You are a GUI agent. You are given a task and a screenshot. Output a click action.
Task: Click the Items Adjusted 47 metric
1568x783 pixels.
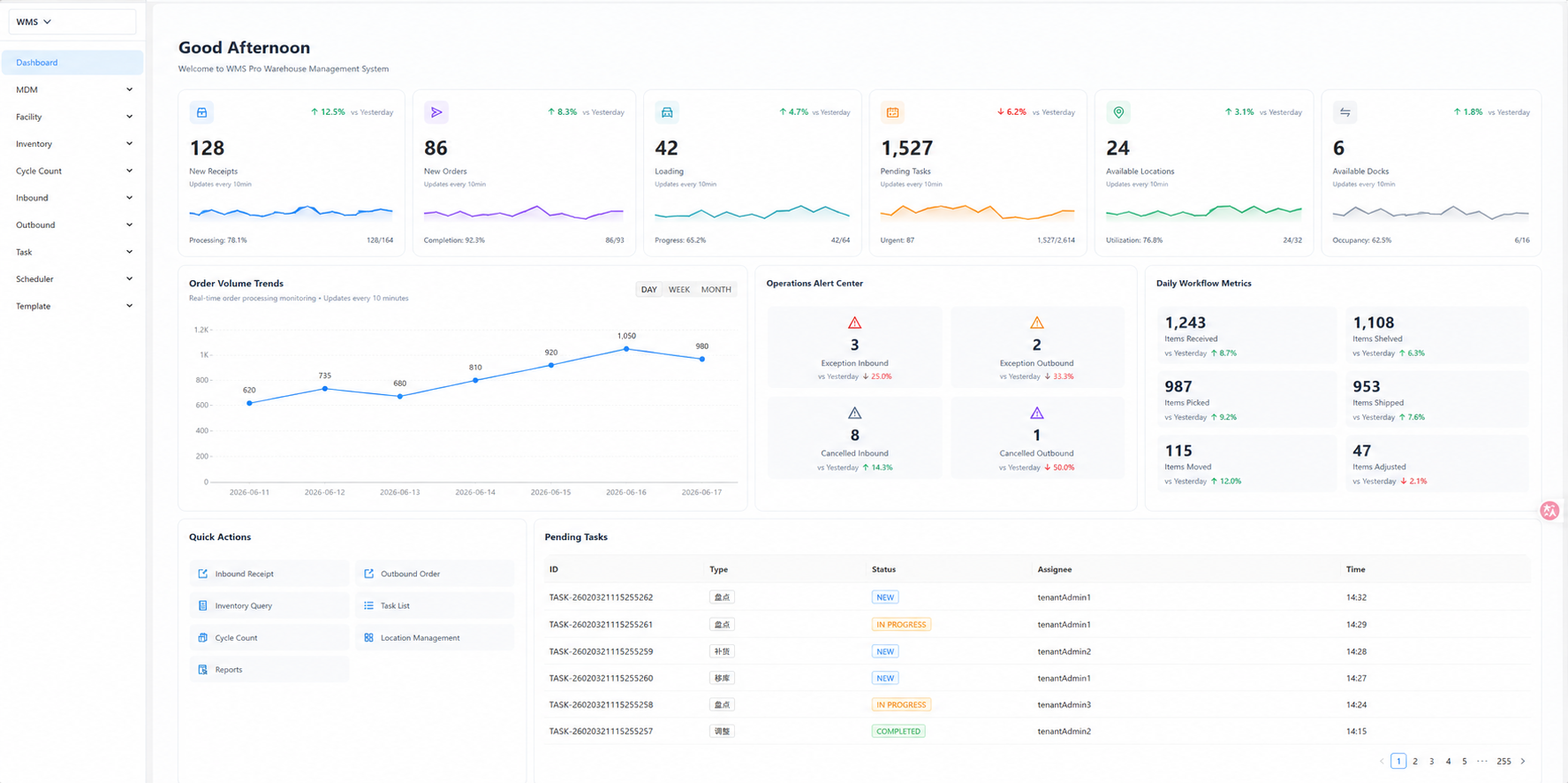pos(1436,464)
